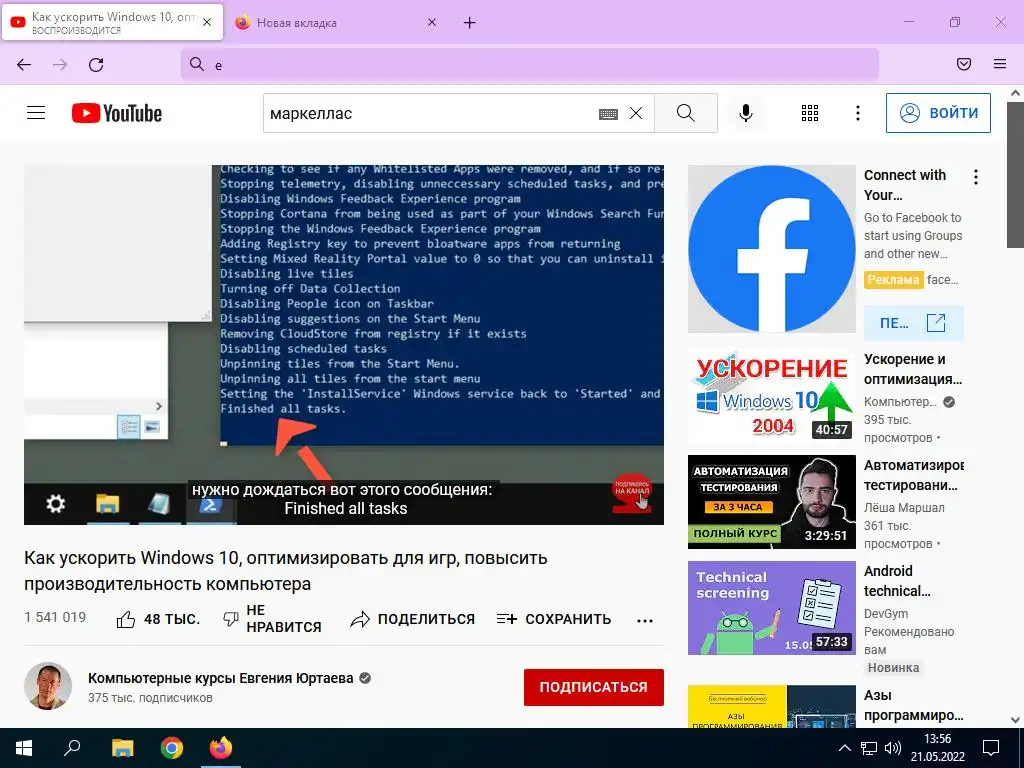Launch Chrome from the taskbar
The height and width of the screenshot is (768, 1024).
click(172, 748)
